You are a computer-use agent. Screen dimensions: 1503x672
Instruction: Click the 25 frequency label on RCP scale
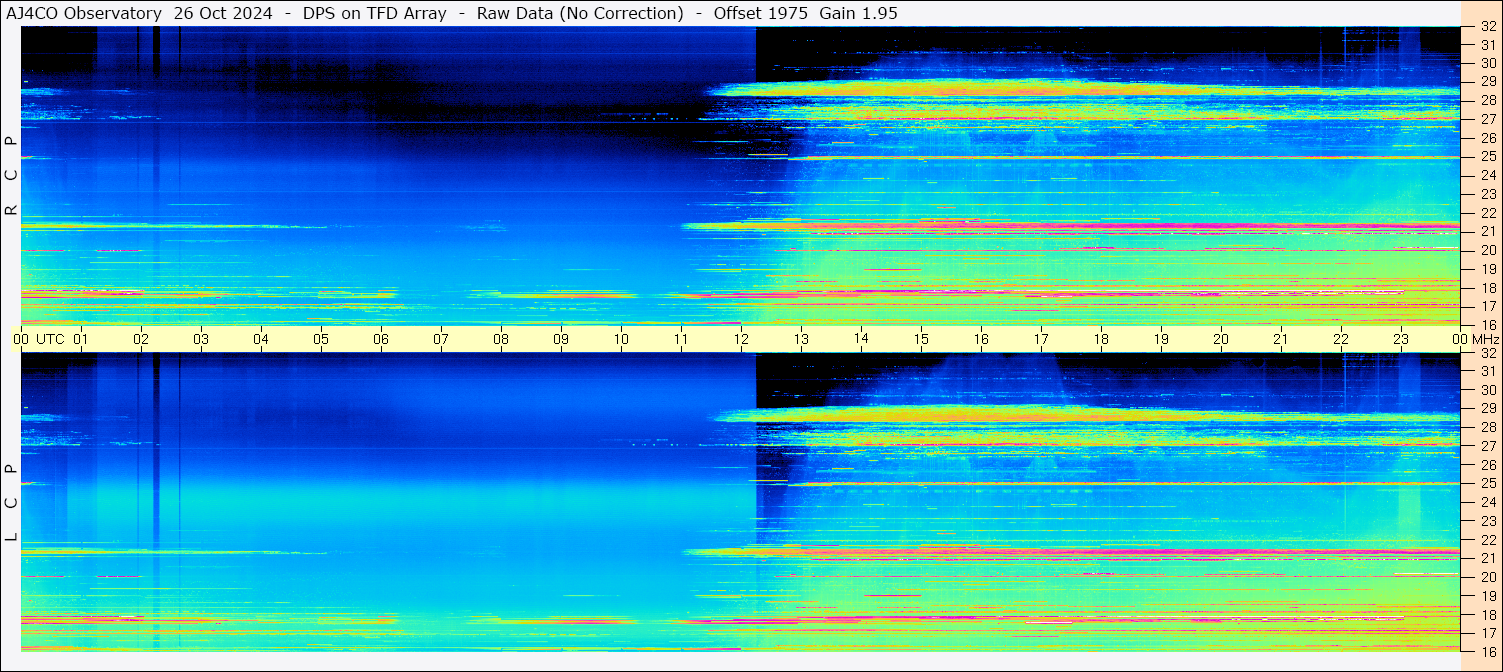[1487, 156]
